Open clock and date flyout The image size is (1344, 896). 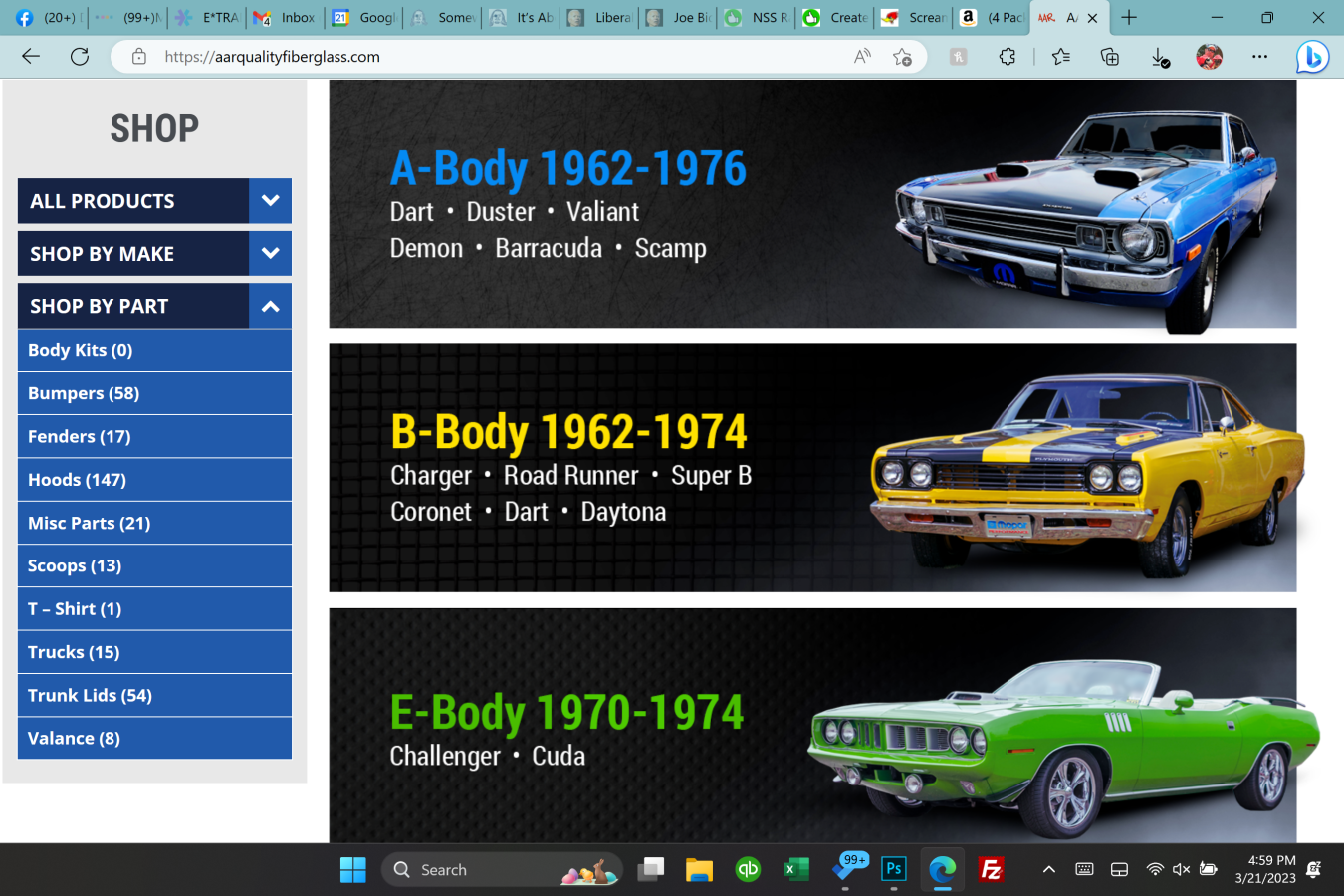click(x=1264, y=869)
